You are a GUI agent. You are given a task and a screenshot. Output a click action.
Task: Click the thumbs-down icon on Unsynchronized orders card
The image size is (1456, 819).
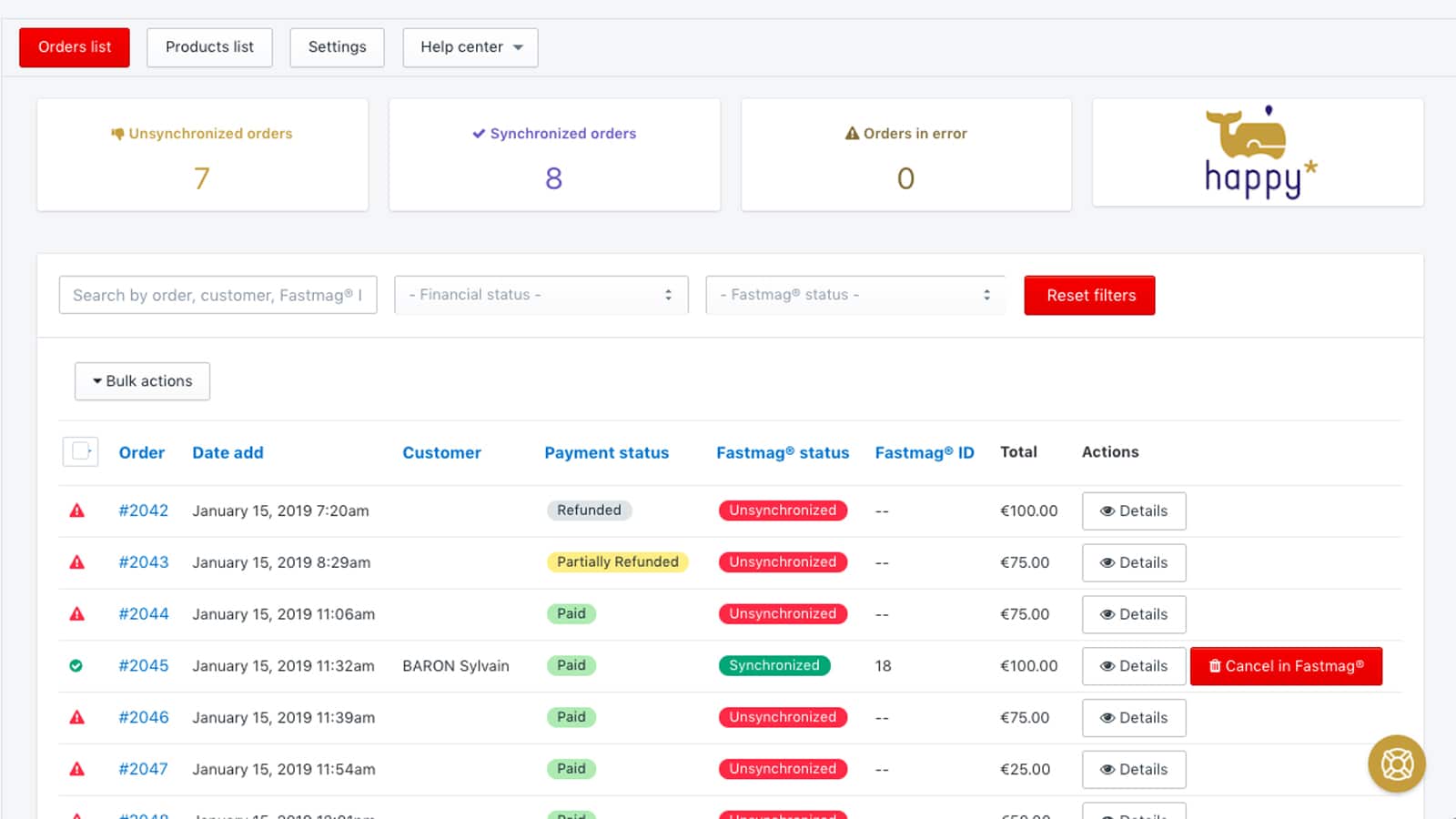(117, 134)
